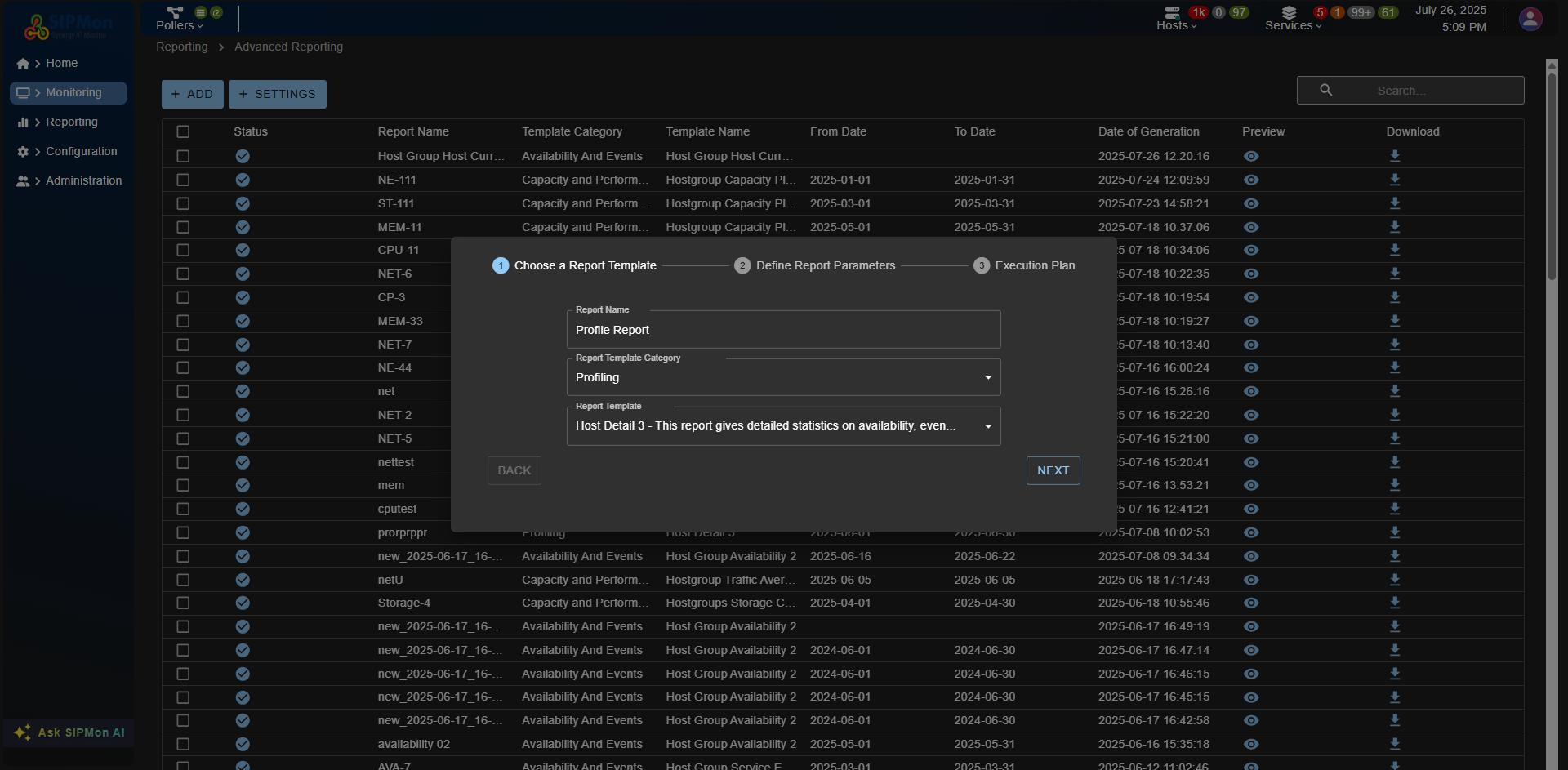
Task: Click step 3 Execution Plan indicator
Action: click(x=980, y=265)
